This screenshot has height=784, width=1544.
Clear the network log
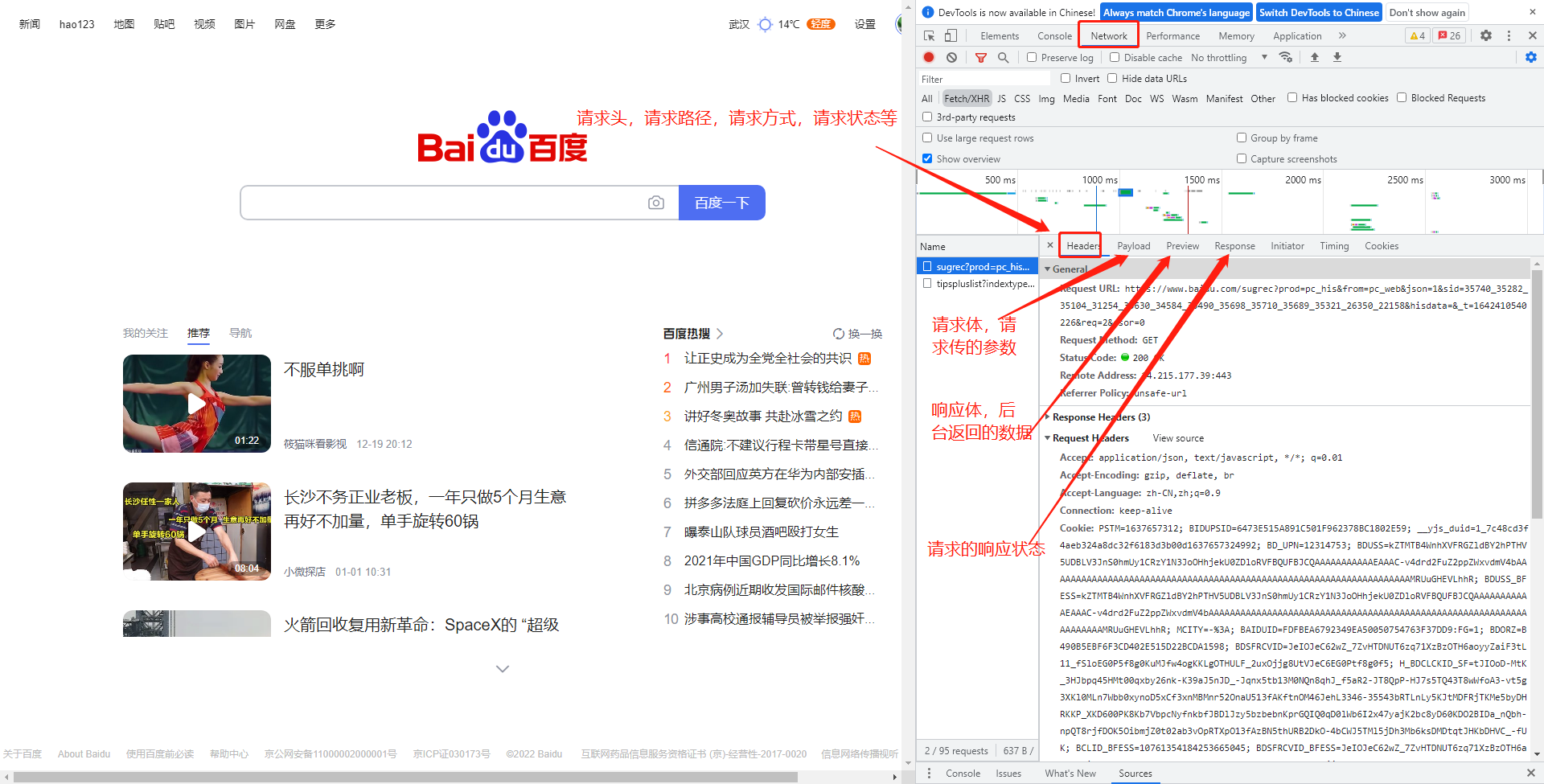click(x=951, y=57)
